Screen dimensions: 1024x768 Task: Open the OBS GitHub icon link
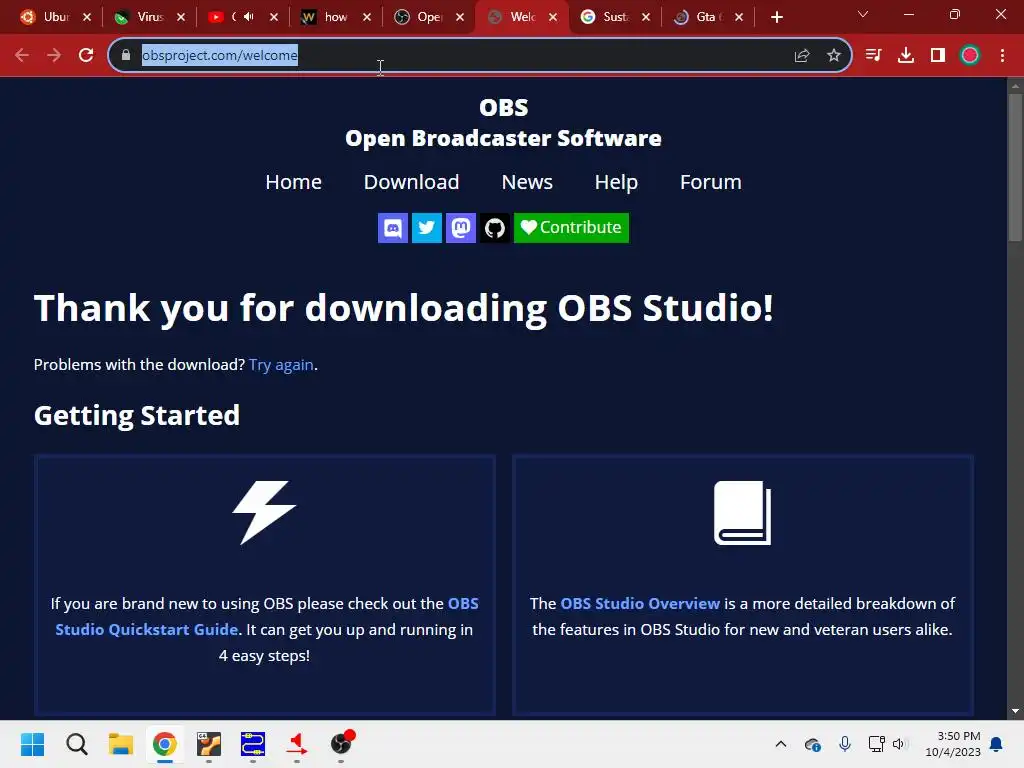pyautogui.click(x=494, y=228)
